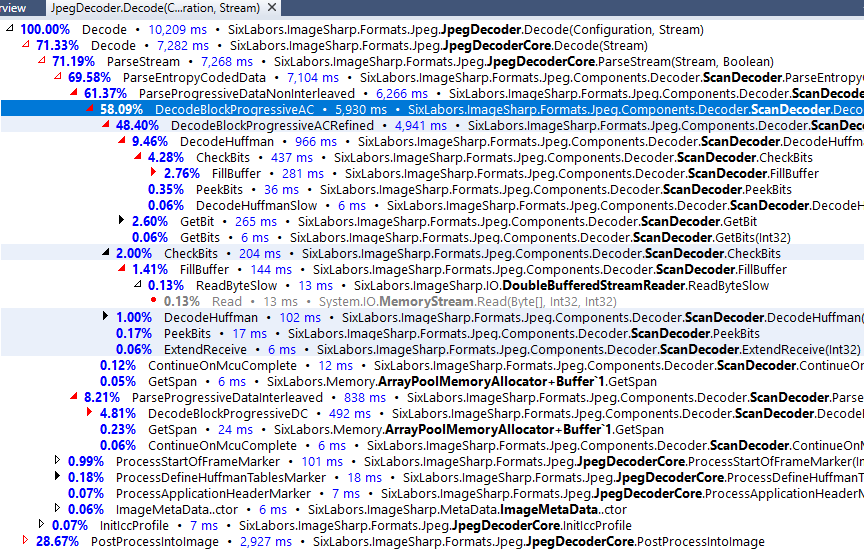The width and height of the screenshot is (864, 554).
Task: Collapse the 71.19% ParseStream node
Action: pos(41,60)
